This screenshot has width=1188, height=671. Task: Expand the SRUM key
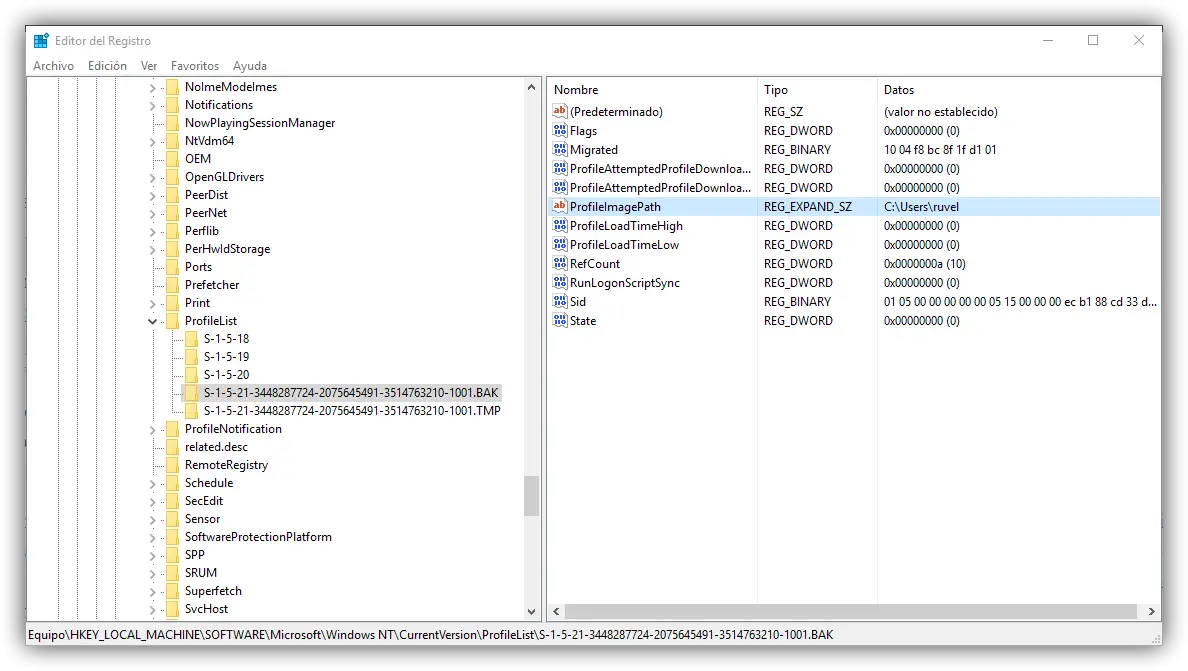152,574
